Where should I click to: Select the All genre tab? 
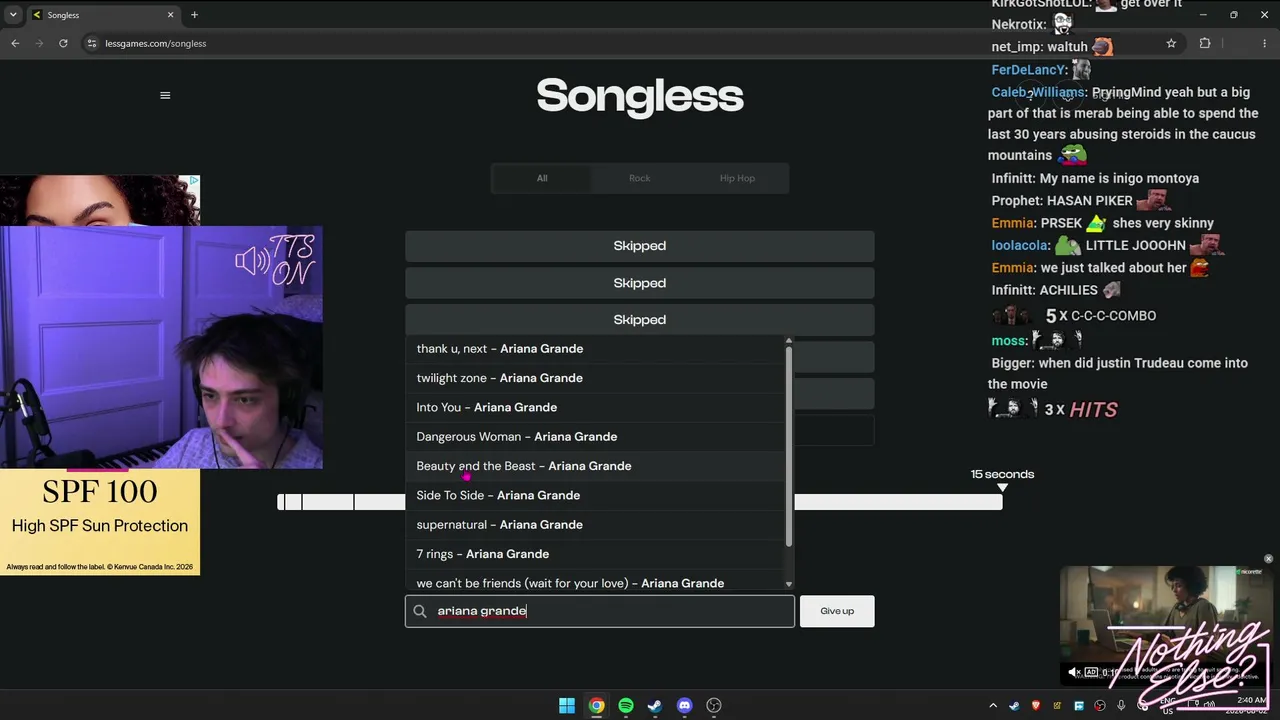pos(542,178)
